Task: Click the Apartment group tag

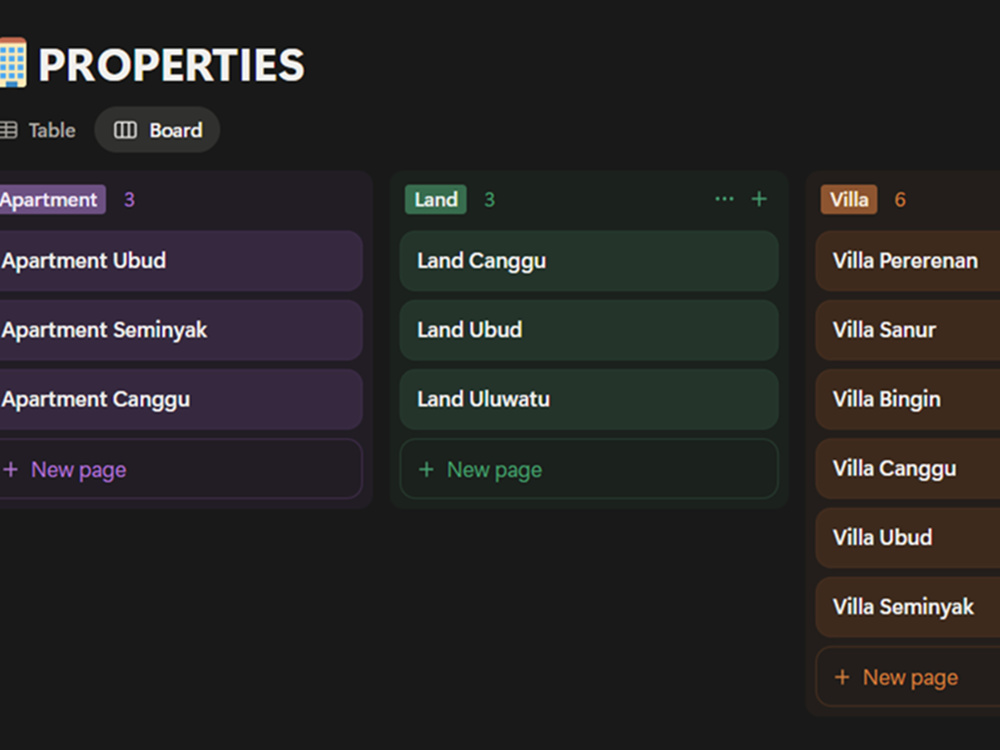Action: point(51,200)
